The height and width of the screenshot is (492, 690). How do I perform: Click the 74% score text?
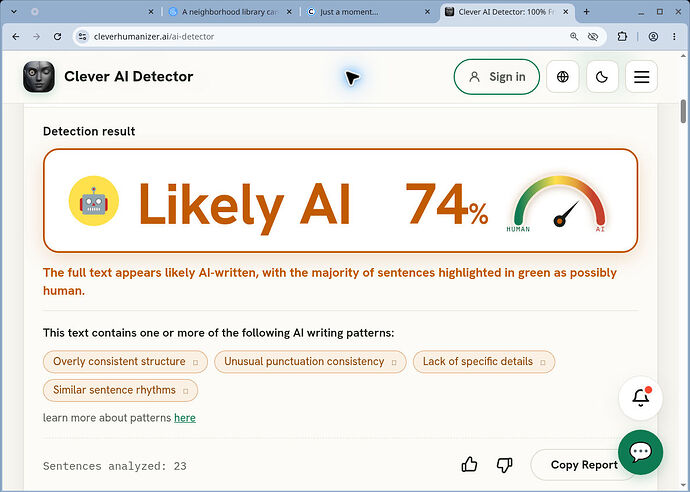coord(447,204)
